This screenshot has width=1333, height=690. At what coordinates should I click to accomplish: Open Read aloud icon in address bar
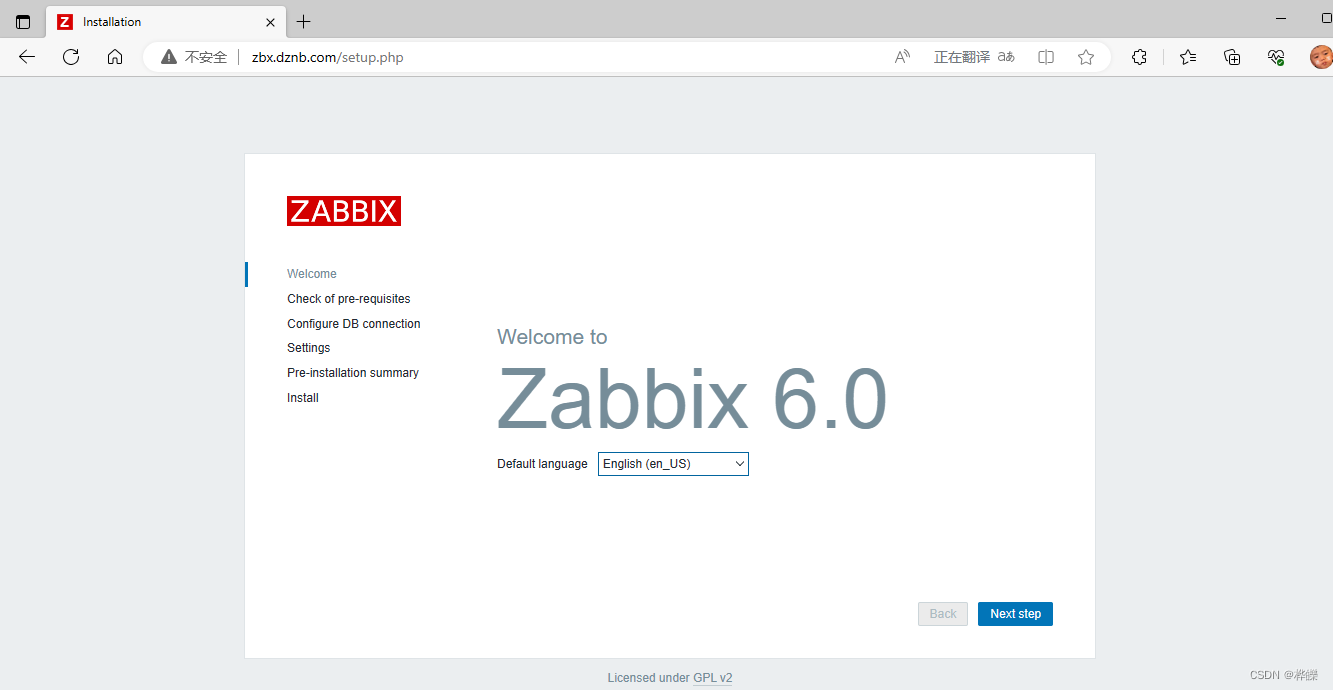click(902, 57)
